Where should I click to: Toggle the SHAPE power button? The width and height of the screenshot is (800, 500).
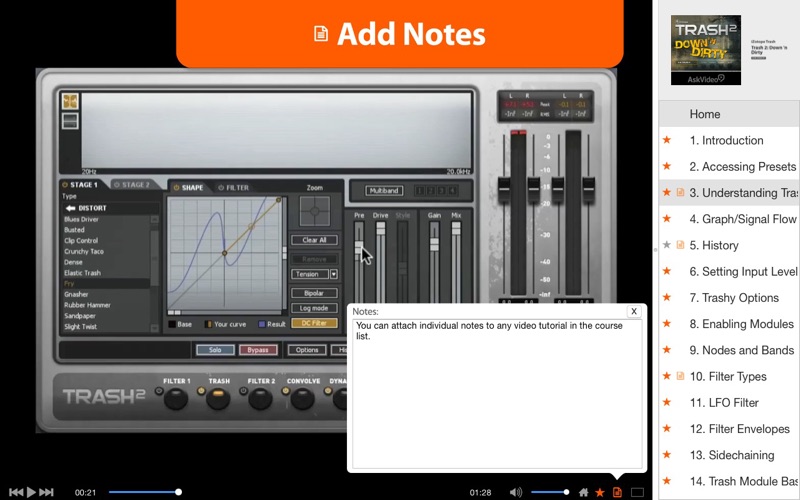177,188
